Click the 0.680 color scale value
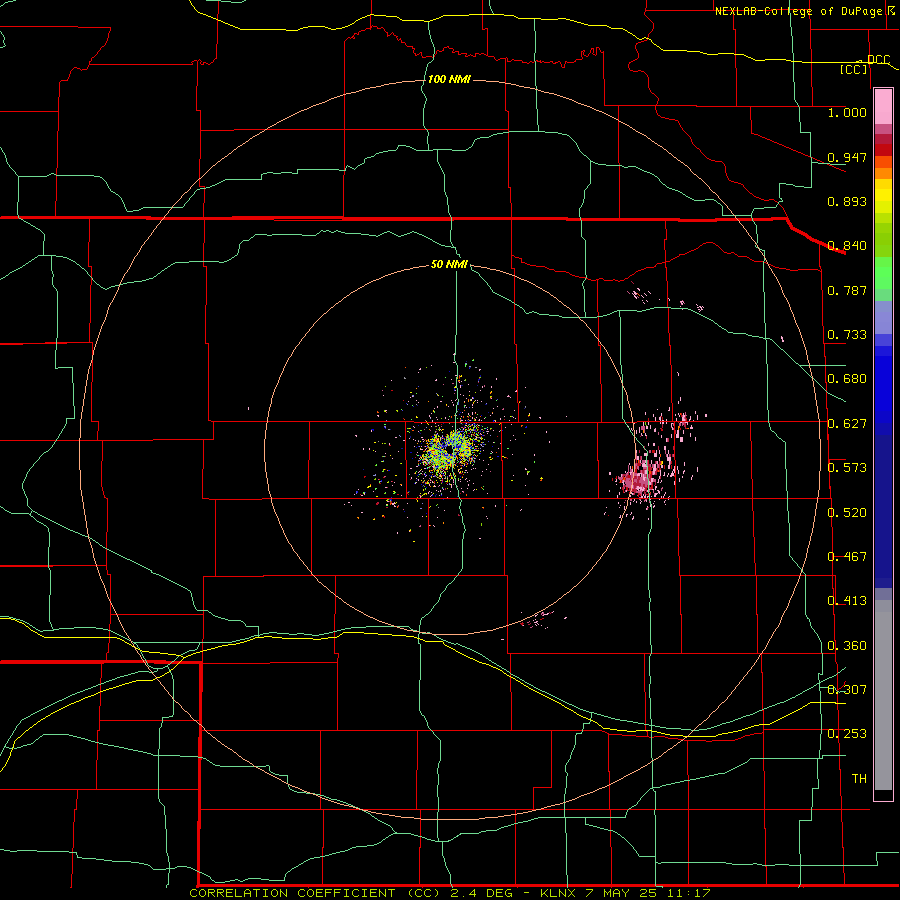The height and width of the screenshot is (900, 900). [847, 379]
